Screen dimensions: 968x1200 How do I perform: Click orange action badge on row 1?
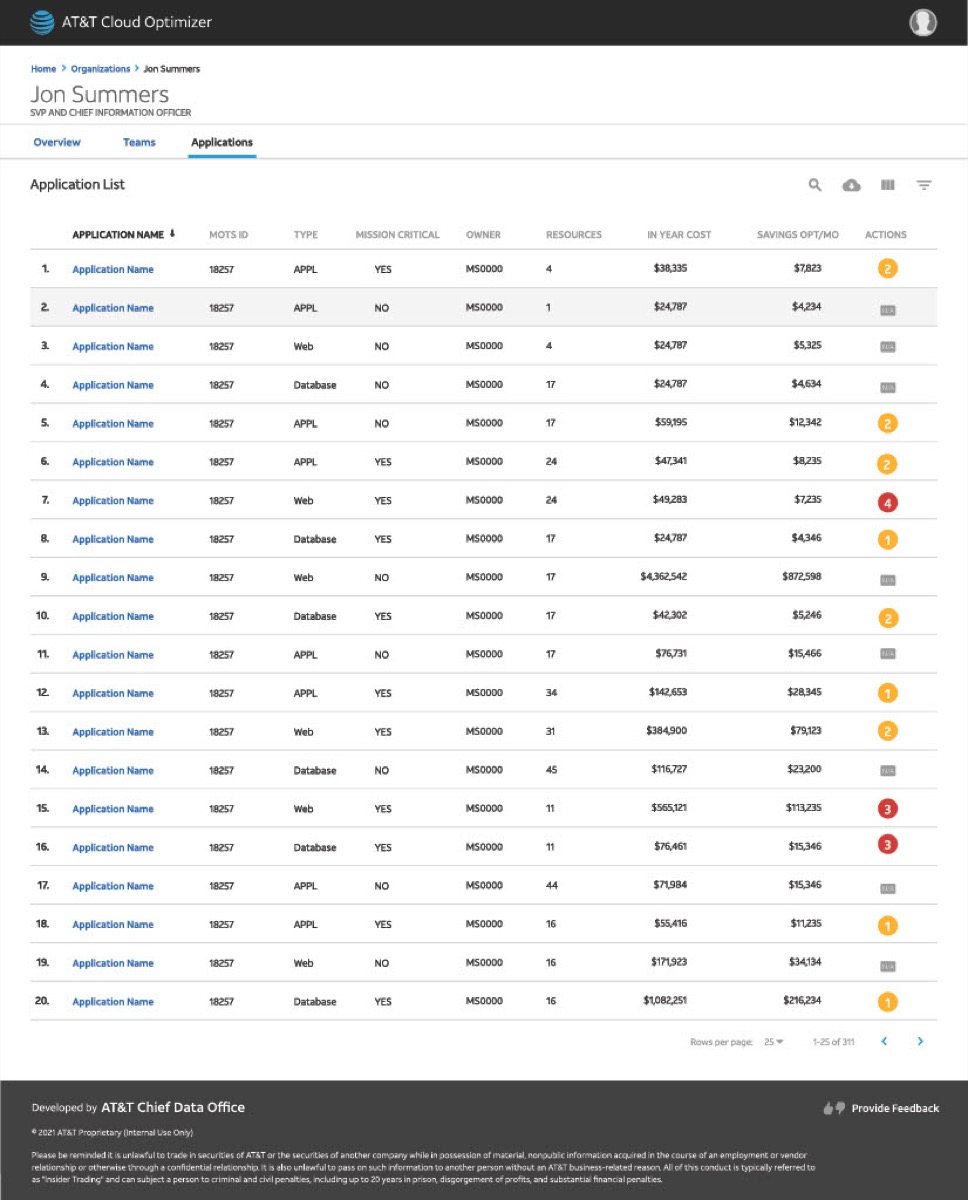click(x=886, y=269)
